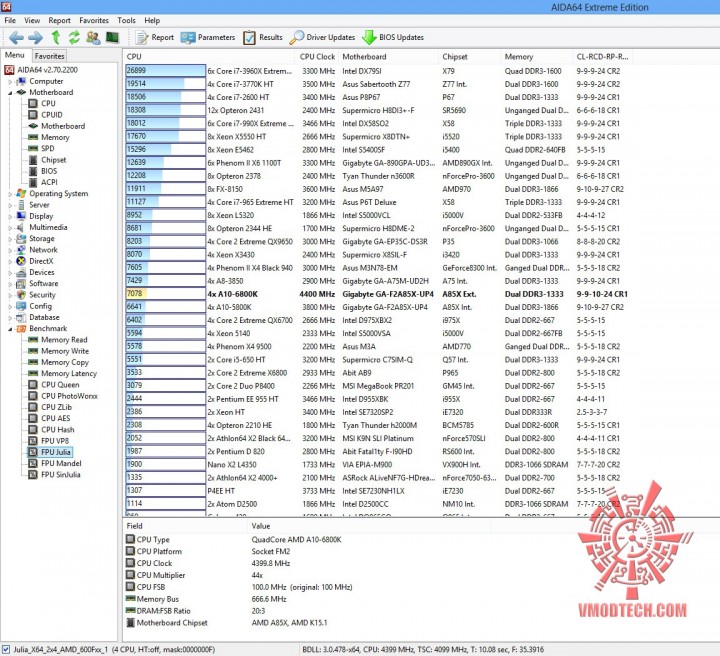
Task: Select the 26899 score bar row
Action: click(x=165, y=71)
